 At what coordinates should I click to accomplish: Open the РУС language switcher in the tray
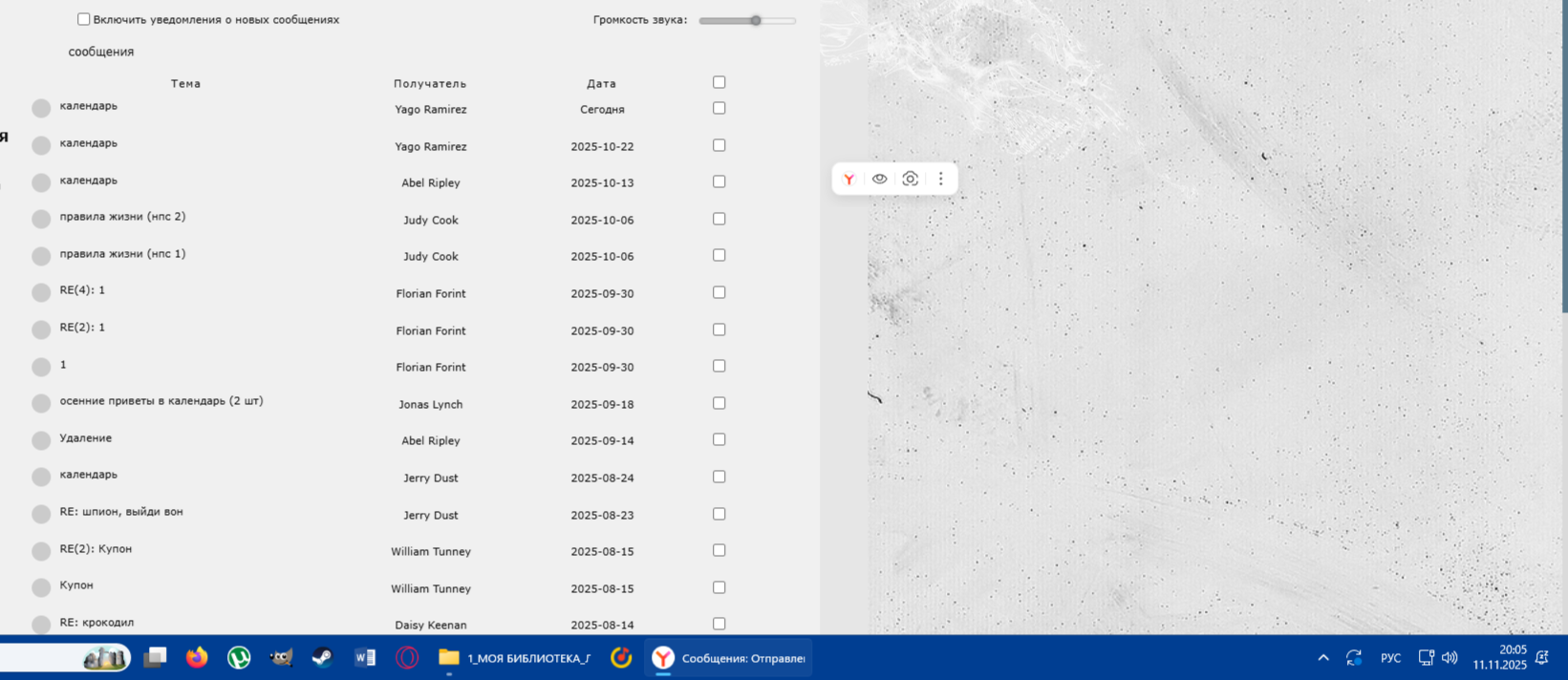(x=1390, y=658)
